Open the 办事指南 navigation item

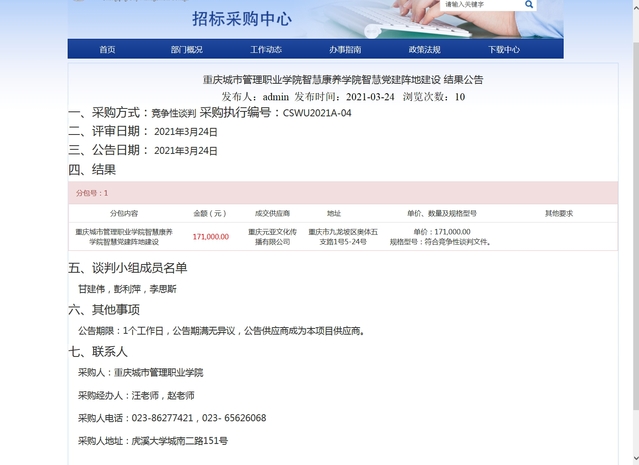pos(345,50)
